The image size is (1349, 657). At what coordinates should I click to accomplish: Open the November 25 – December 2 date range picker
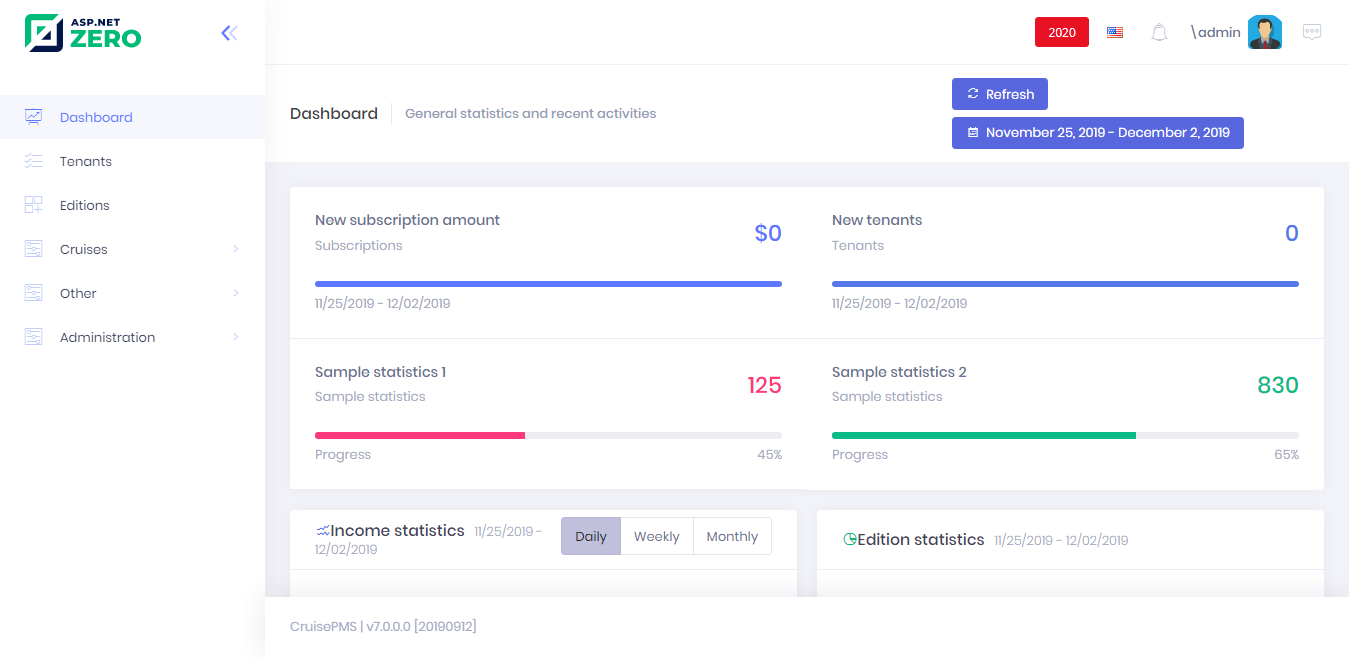pyautogui.click(x=1098, y=132)
